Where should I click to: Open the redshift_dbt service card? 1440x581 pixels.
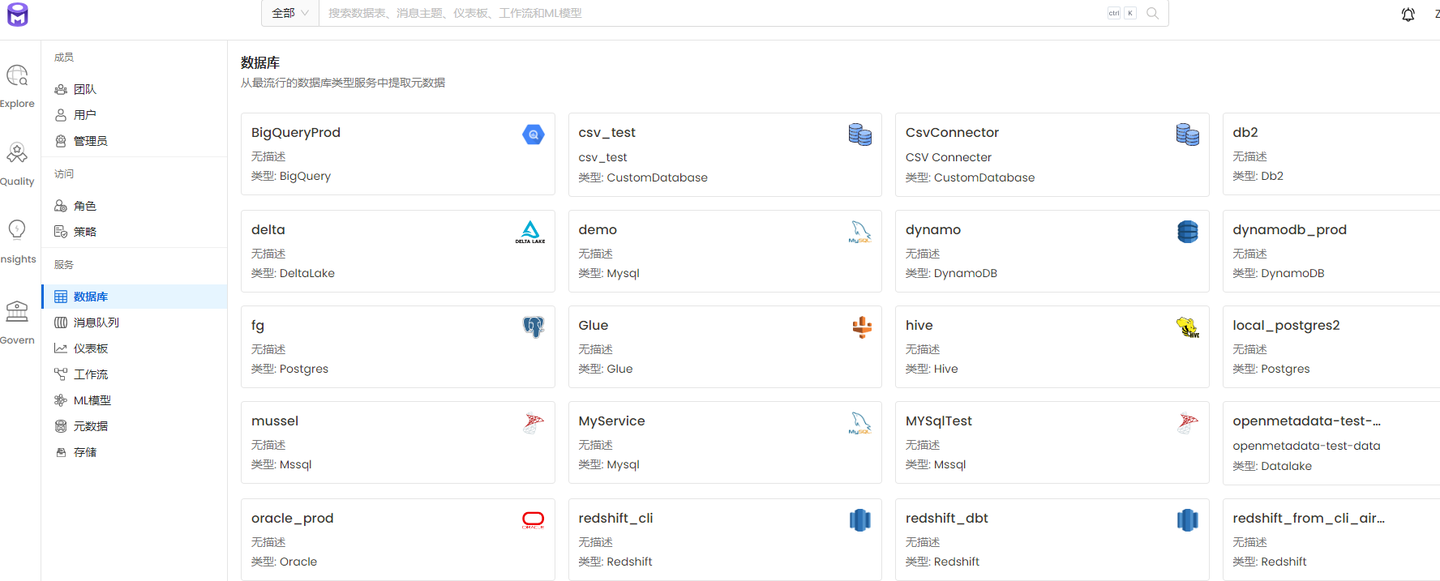pyautogui.click(x=1052, y=540)
